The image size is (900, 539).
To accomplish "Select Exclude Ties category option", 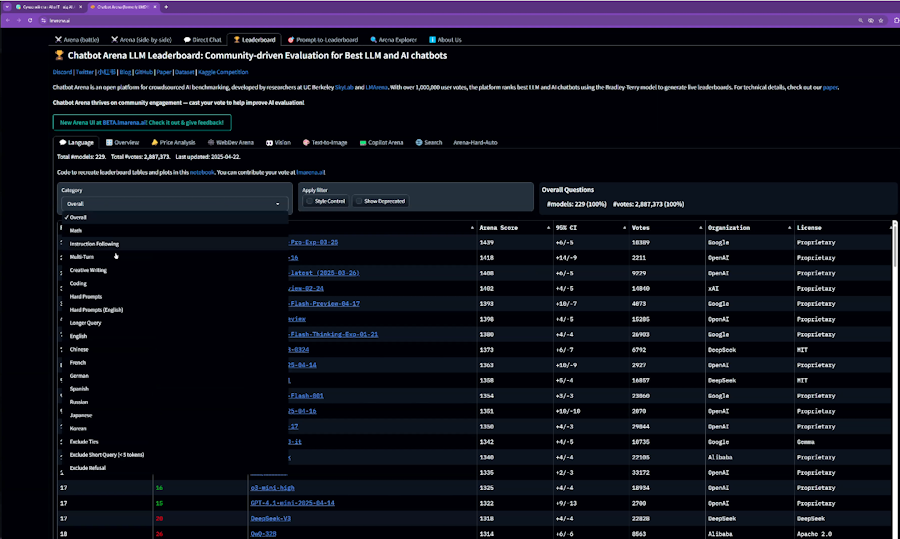I will pyautogui.click(x=174, y=442).
